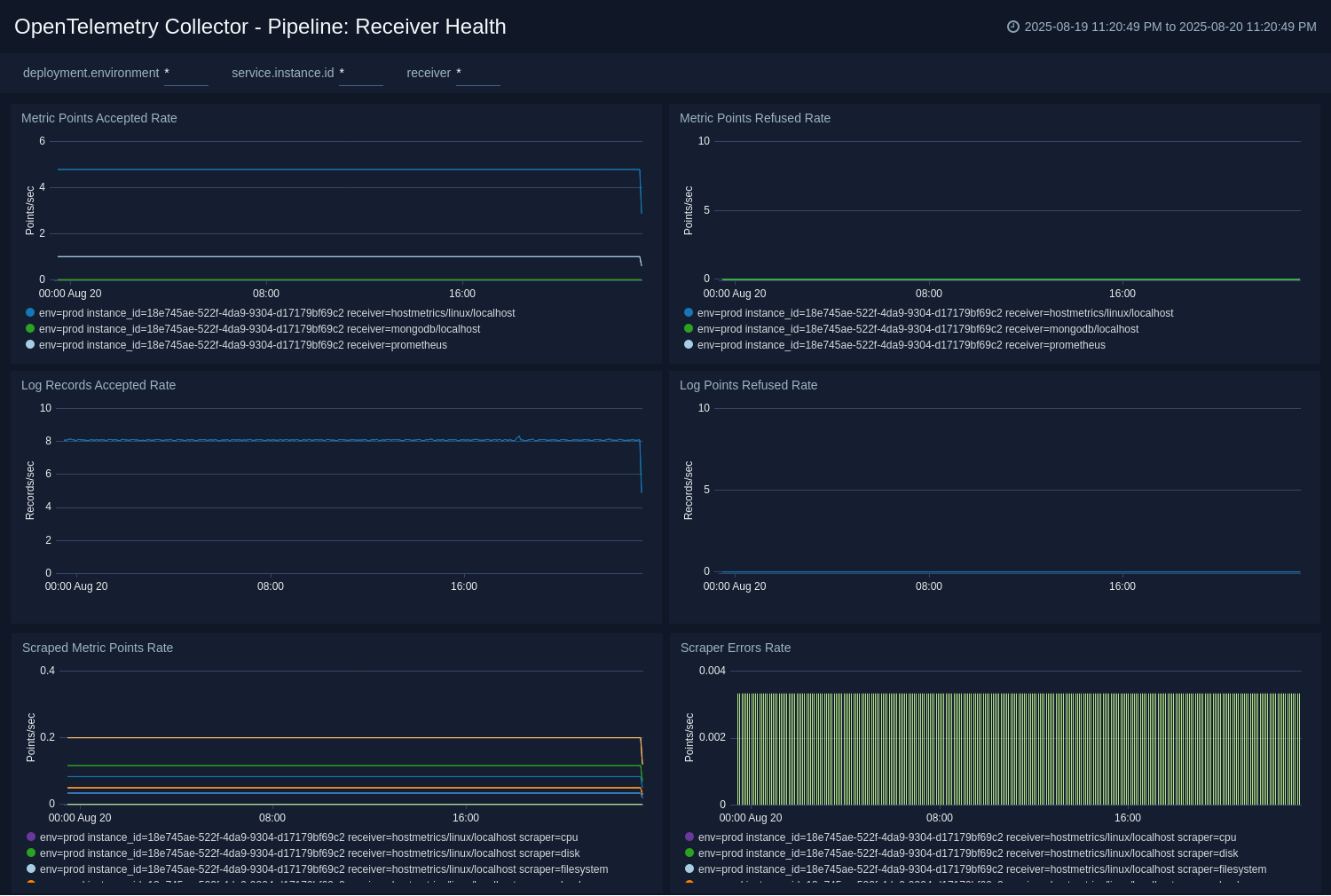This screenshot has width=1331, height=896.
Task: Edit the service.instance.id filter value
Action: click(x=361, y=74)
